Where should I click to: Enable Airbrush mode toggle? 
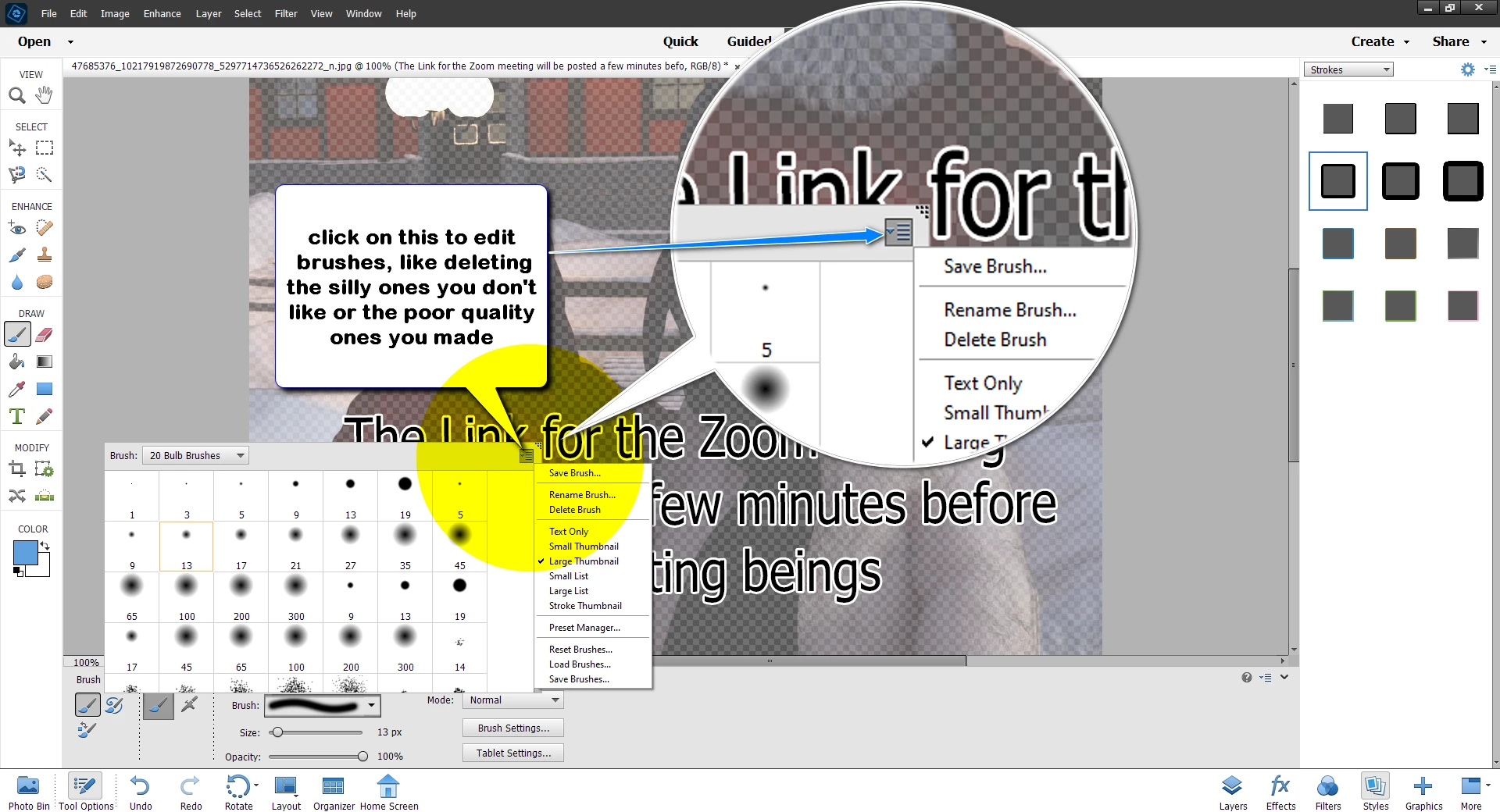point(189,705)
